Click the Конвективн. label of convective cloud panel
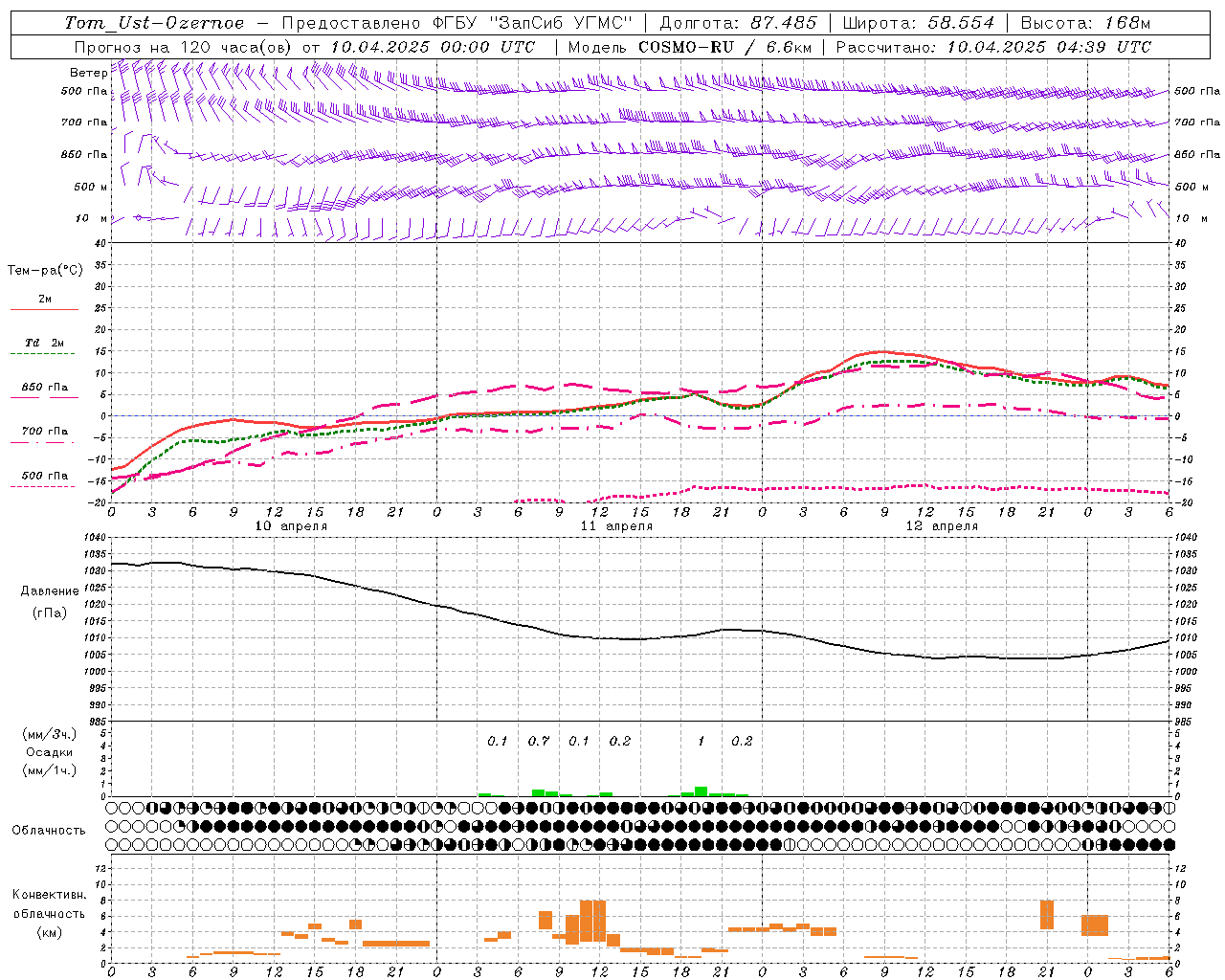Screen dimensions: 1225x980 click(x=49, y=895)
